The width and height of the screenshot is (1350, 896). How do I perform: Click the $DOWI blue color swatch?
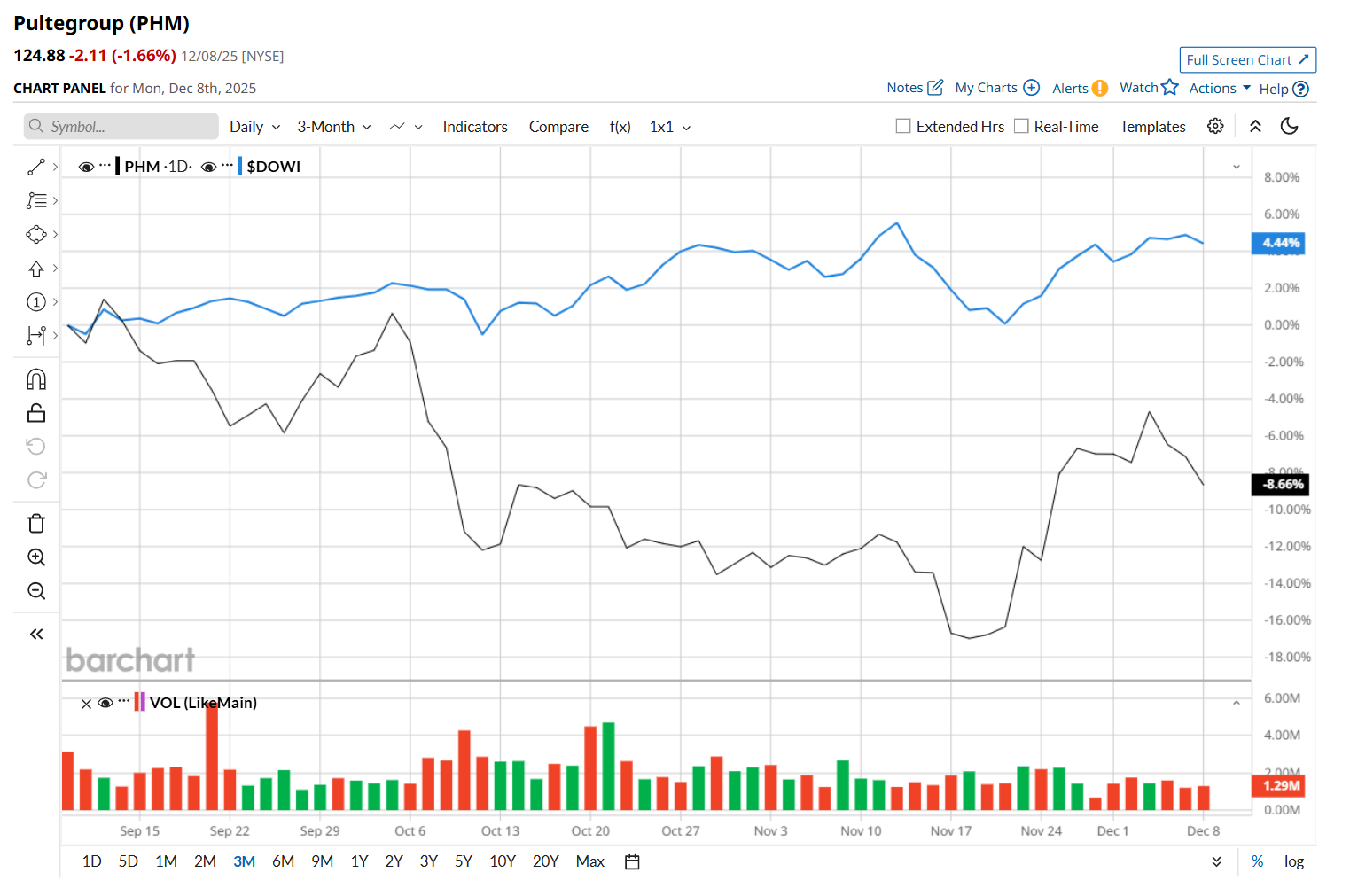(240, 166)
